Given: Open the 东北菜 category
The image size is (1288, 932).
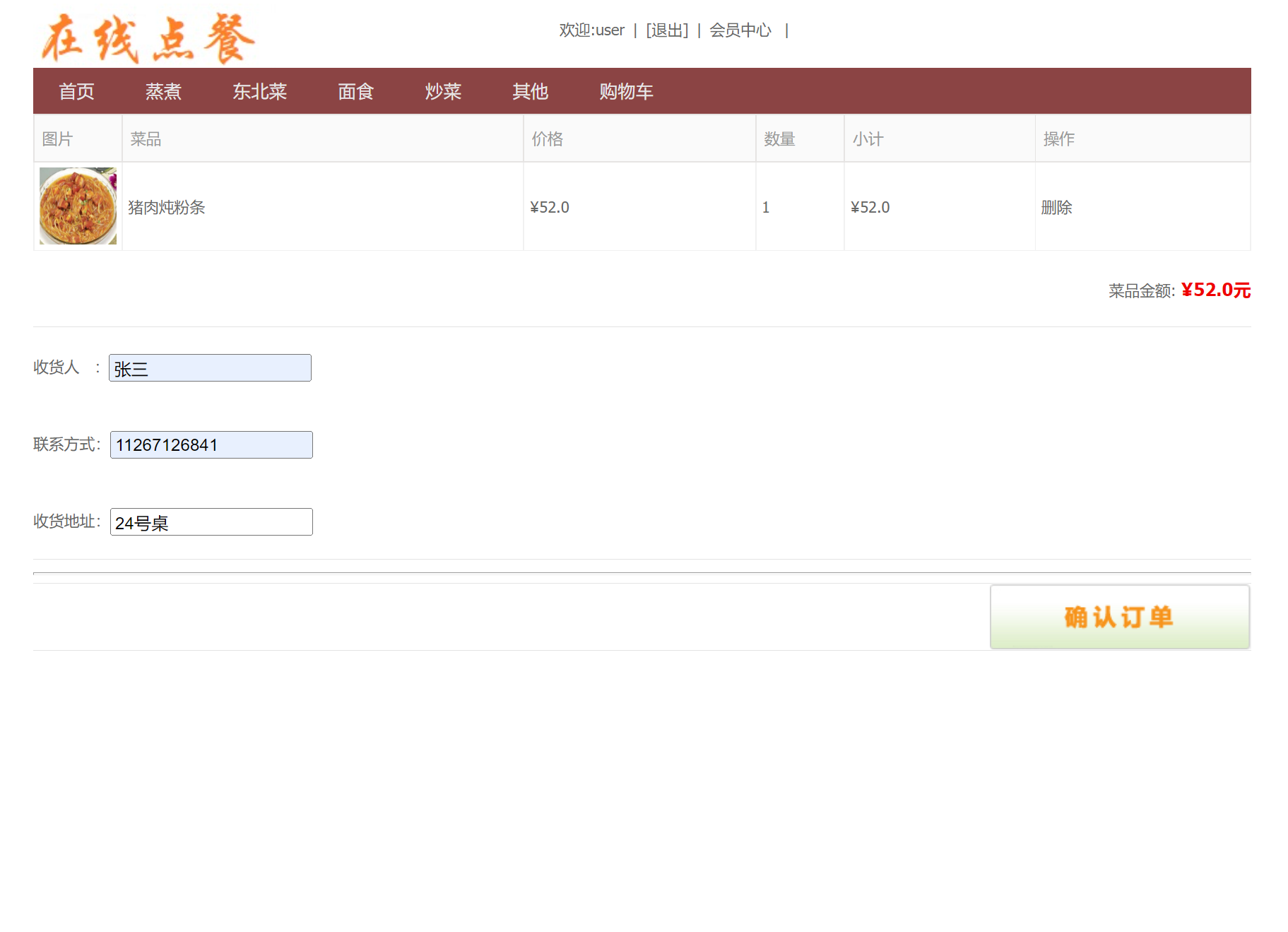Looking at the screenshot, I should click(260, 91).
